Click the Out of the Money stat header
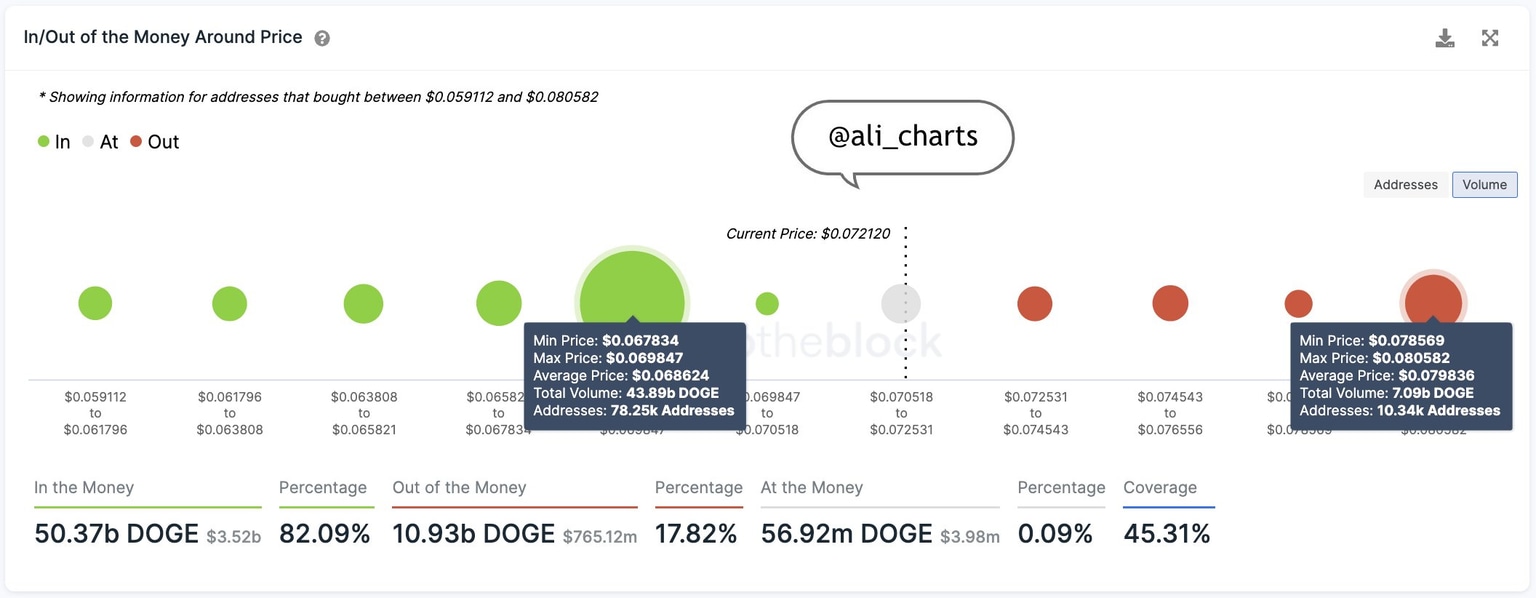Viewport: 1536px width, 598px height. coord(459,487)
